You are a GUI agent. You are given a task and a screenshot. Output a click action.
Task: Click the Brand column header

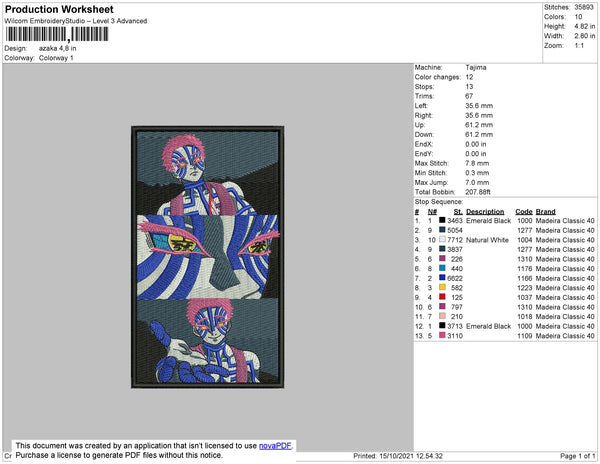(x=546, y=212)
